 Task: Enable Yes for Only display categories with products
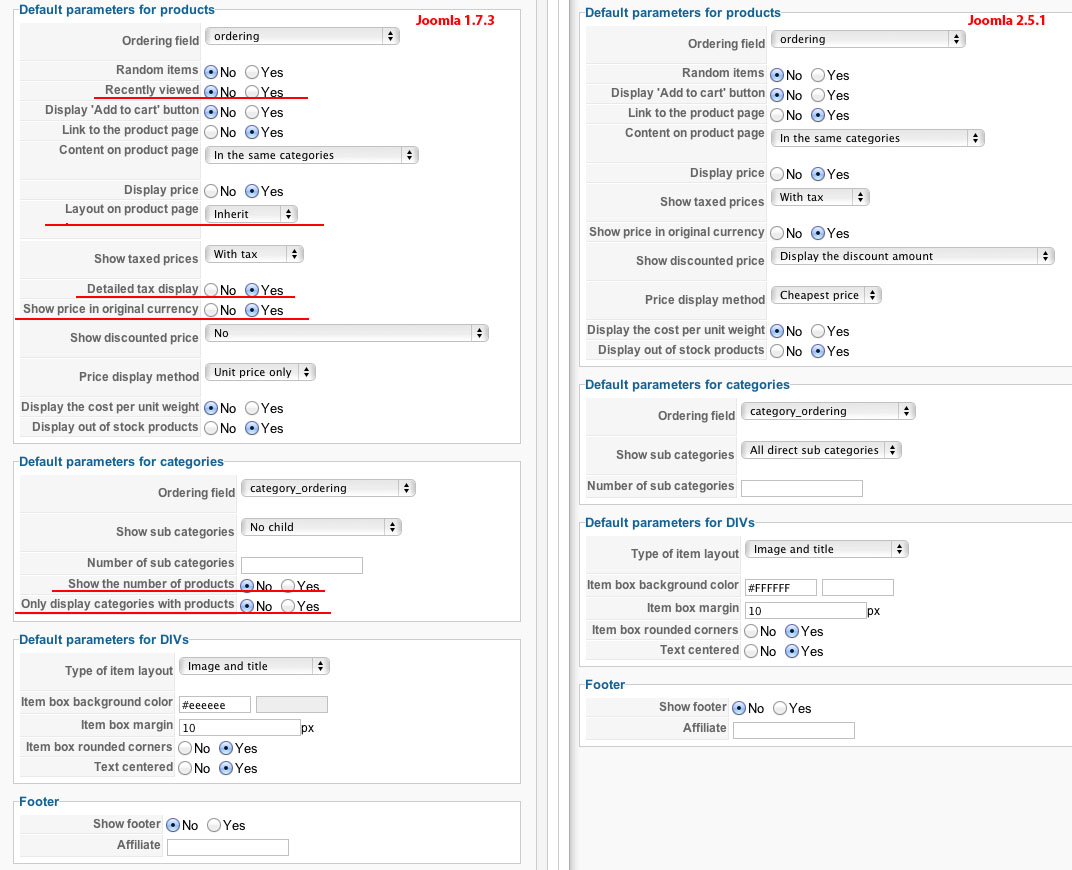pos(288,606)
